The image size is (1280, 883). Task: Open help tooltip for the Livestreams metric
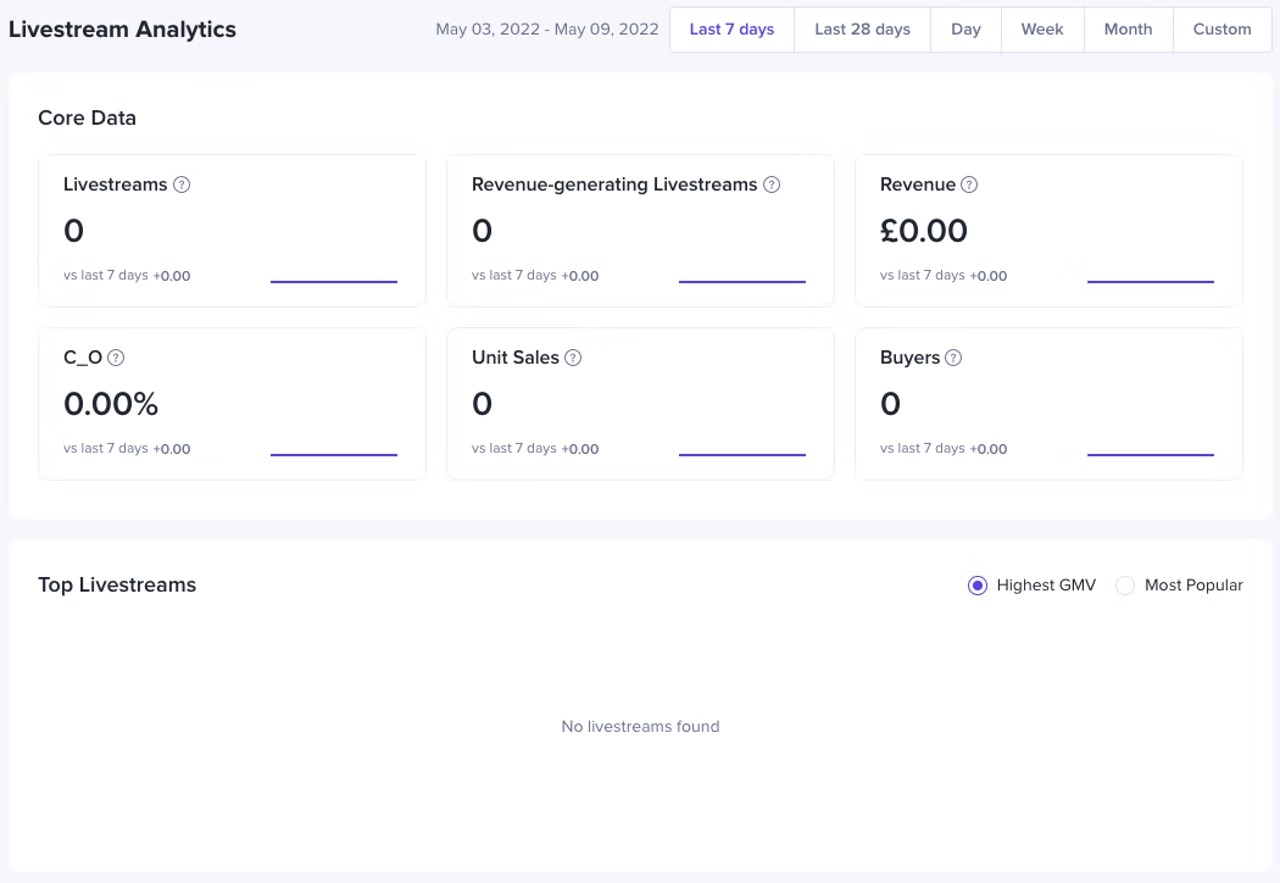pyautogui.click(x=182, y=184)
